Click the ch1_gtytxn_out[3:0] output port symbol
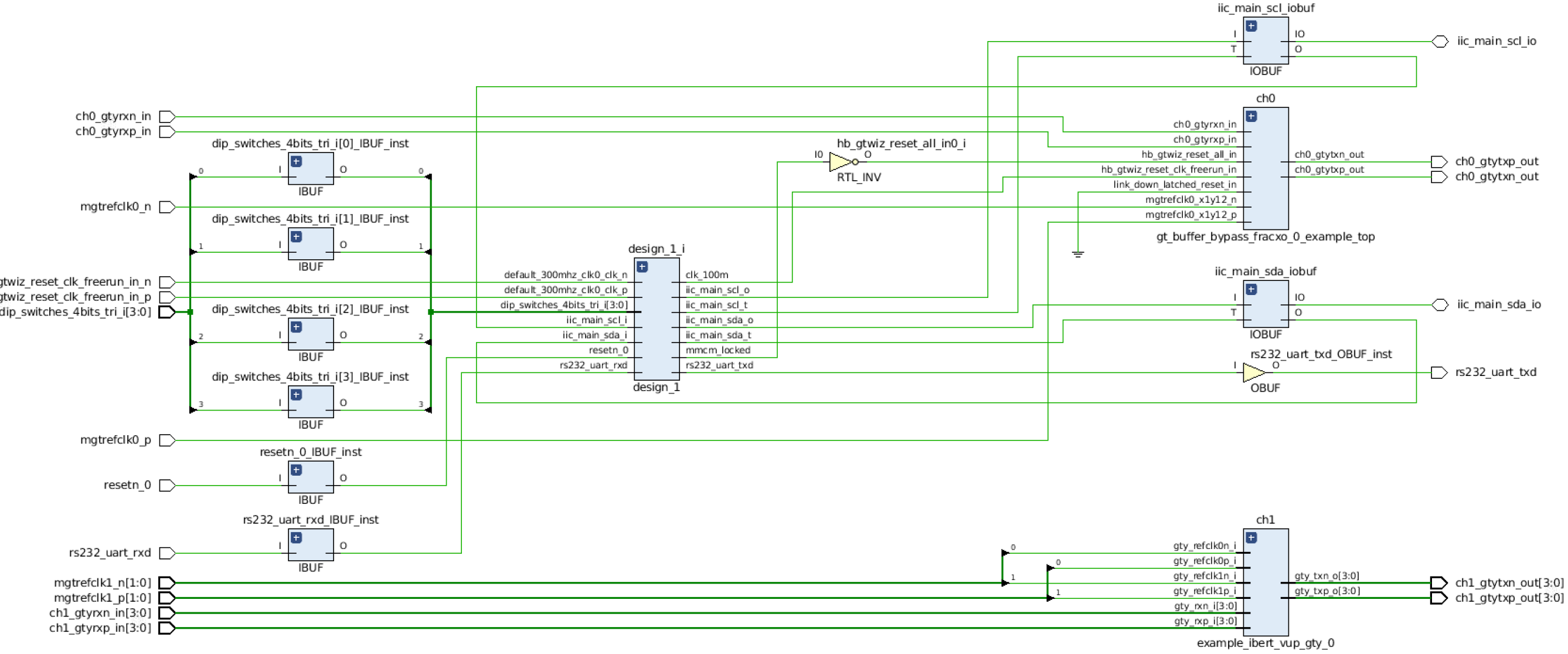Viewport: 1568px width, 654px height. tap(1439, 583)
